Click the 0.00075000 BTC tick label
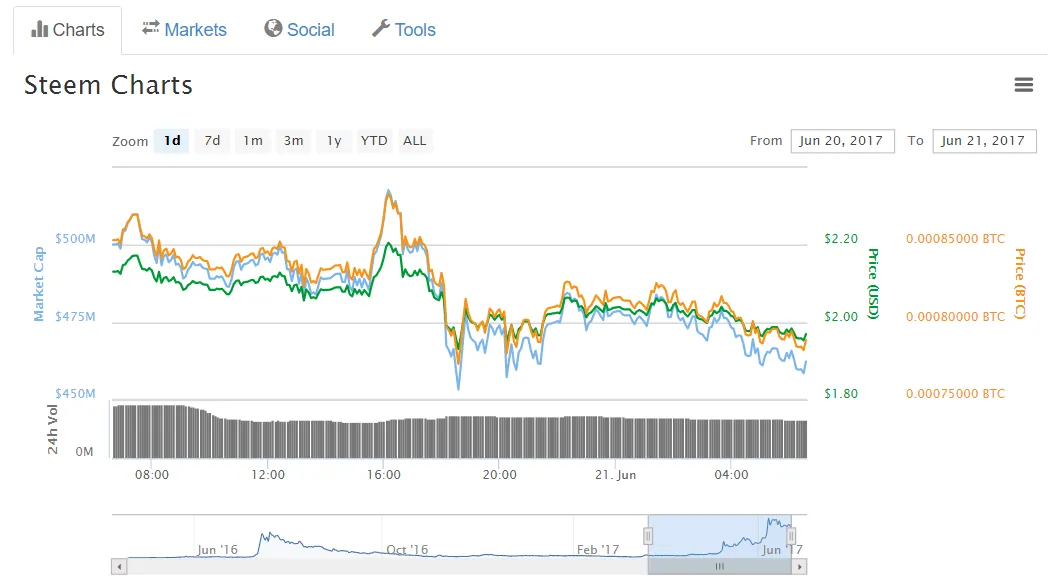1062x582 pixels. click(955, 394)
